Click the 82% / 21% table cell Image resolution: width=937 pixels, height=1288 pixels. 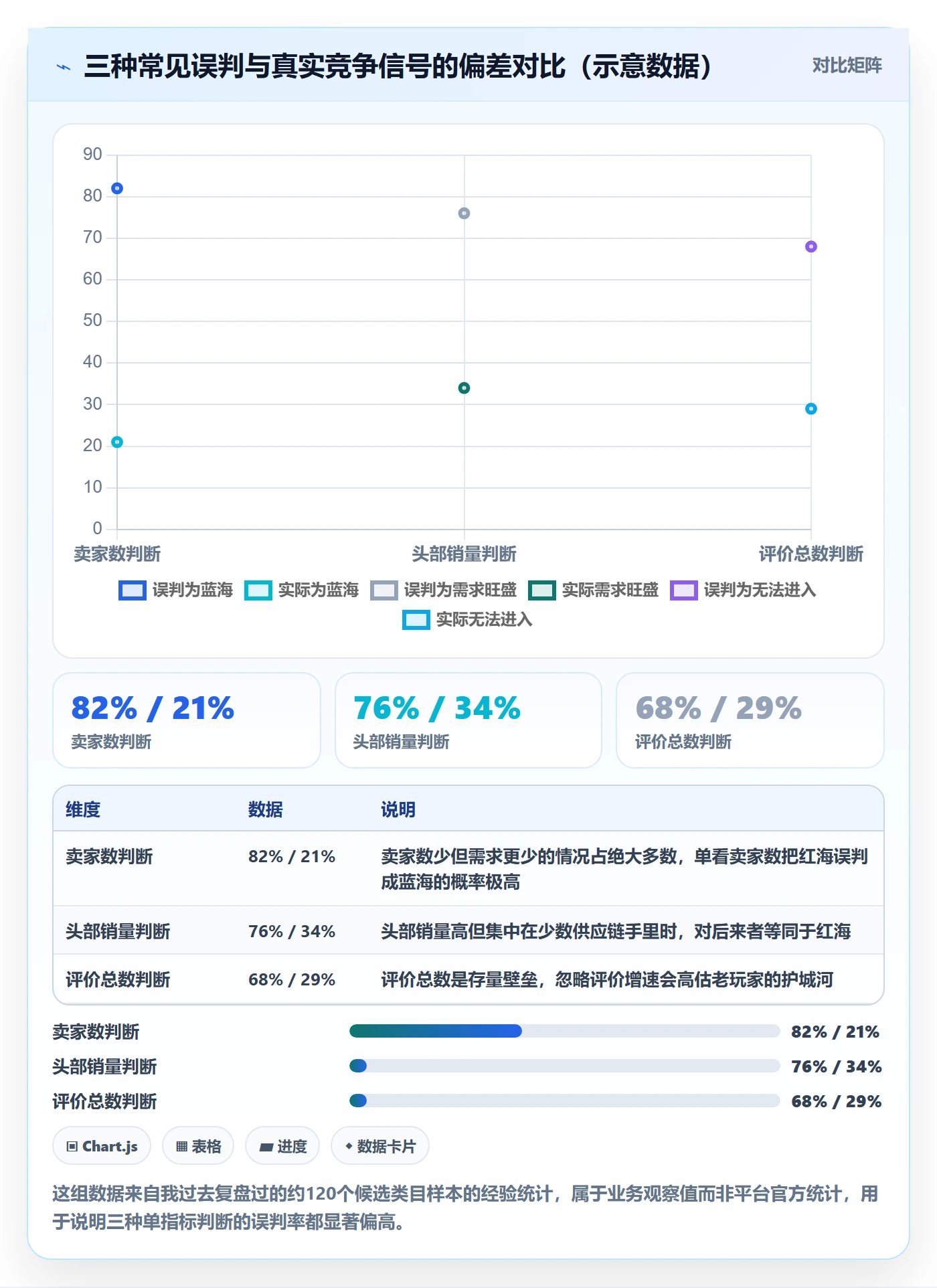point(292,857)
